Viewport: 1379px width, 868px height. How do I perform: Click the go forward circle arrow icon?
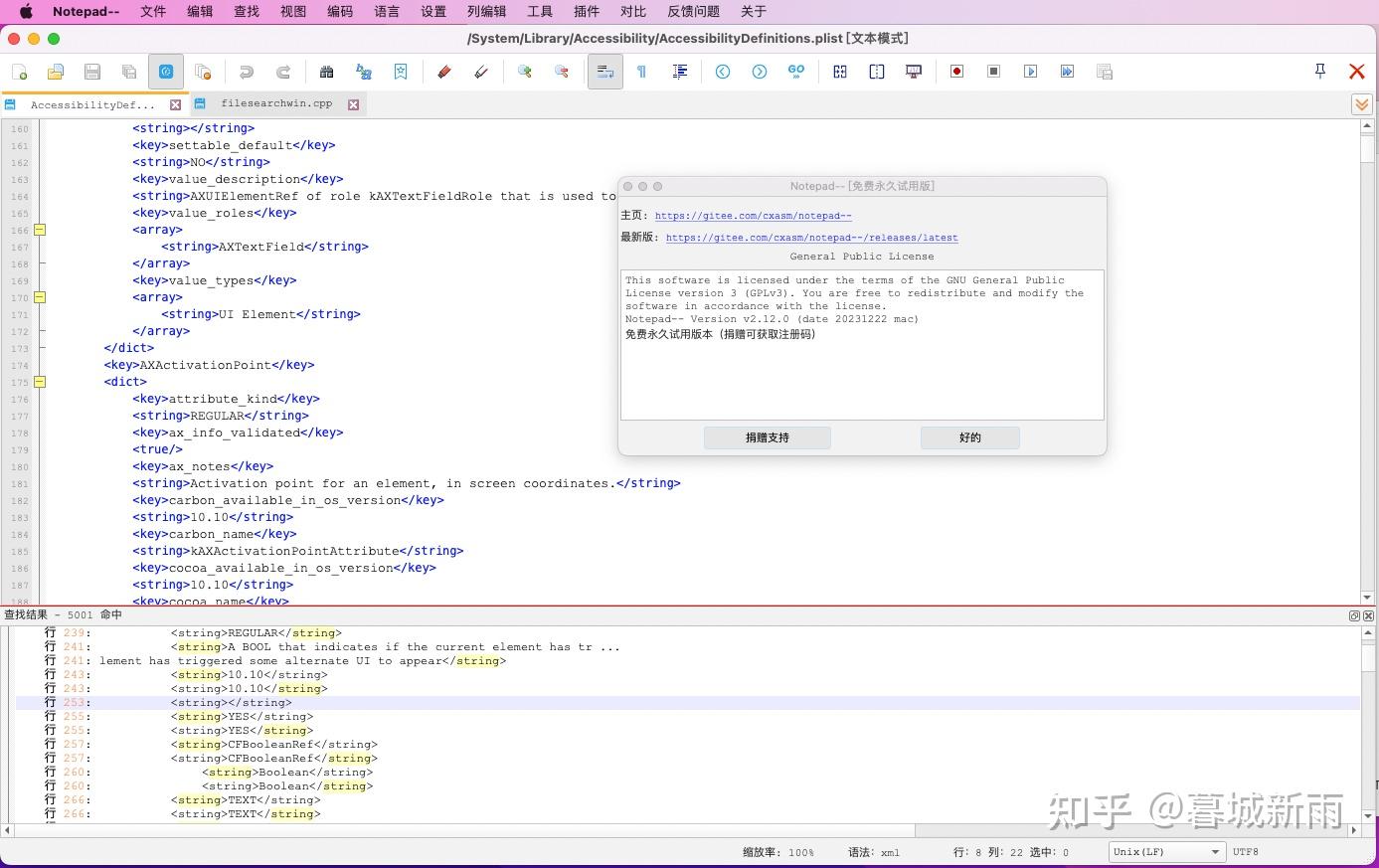760,72
